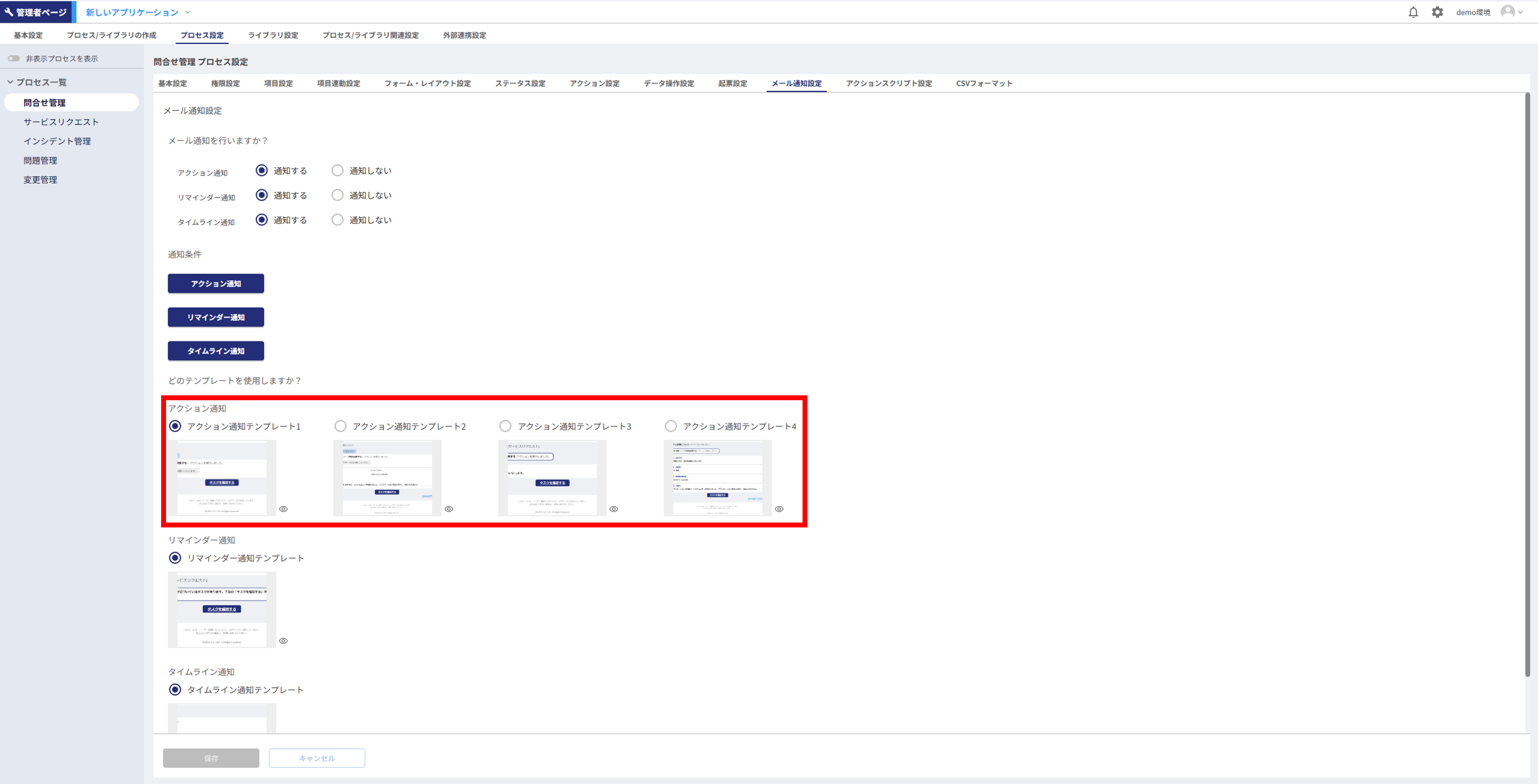Preview Action notification template 2 eye icon
Viewport: 1538px width, 784px height.
(x=449, y=509)
